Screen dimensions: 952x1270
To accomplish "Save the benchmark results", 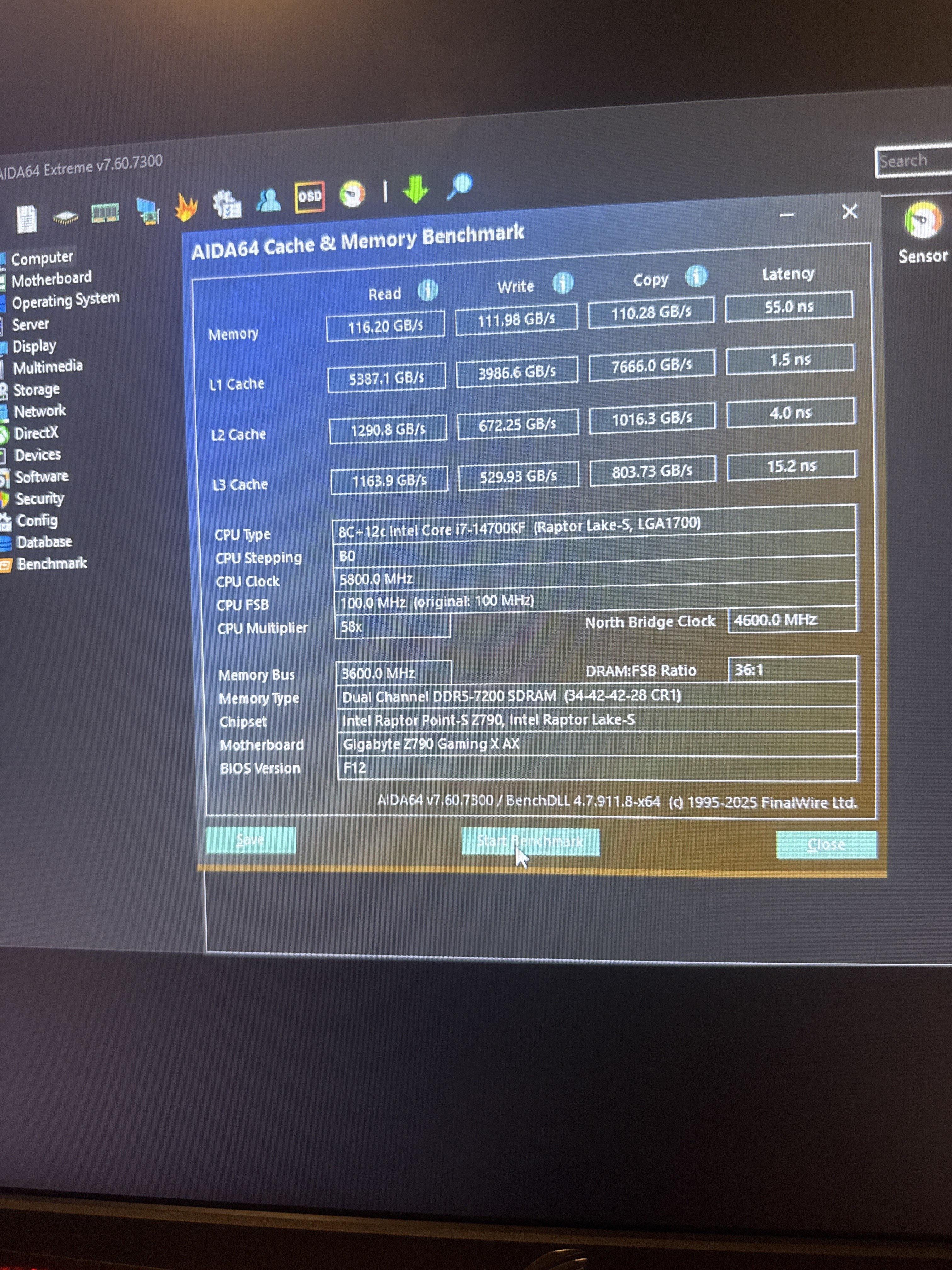I will click(x=251, y=840).
